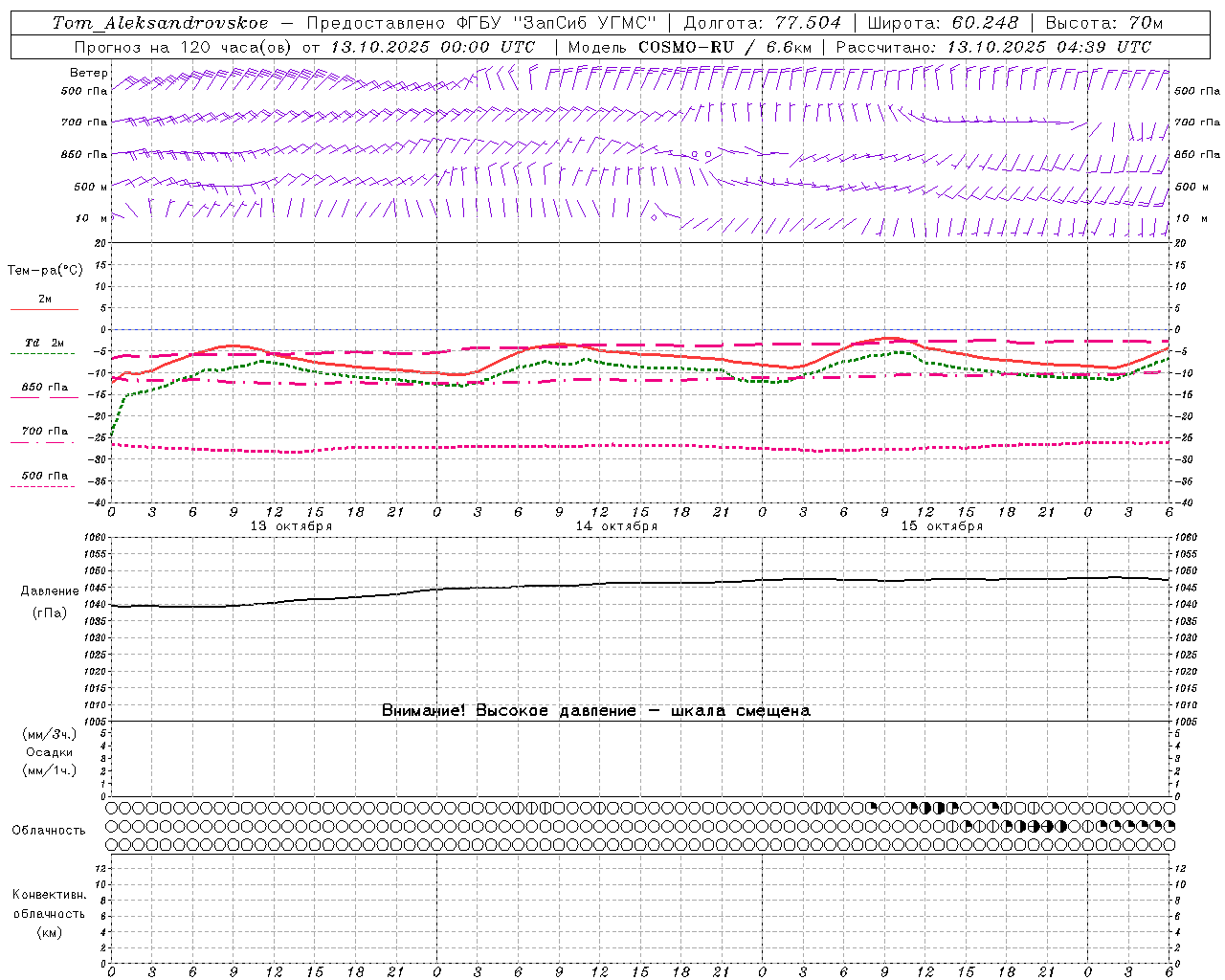Click the 'Осадки' precipitation label
1225x980 pixels.
coord(50,752)
